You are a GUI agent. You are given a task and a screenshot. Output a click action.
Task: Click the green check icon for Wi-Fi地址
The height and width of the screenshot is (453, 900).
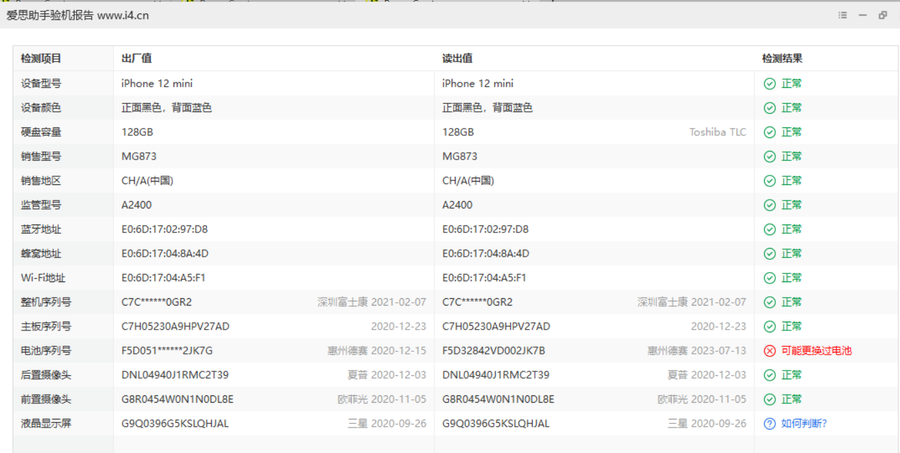(770, 278)
